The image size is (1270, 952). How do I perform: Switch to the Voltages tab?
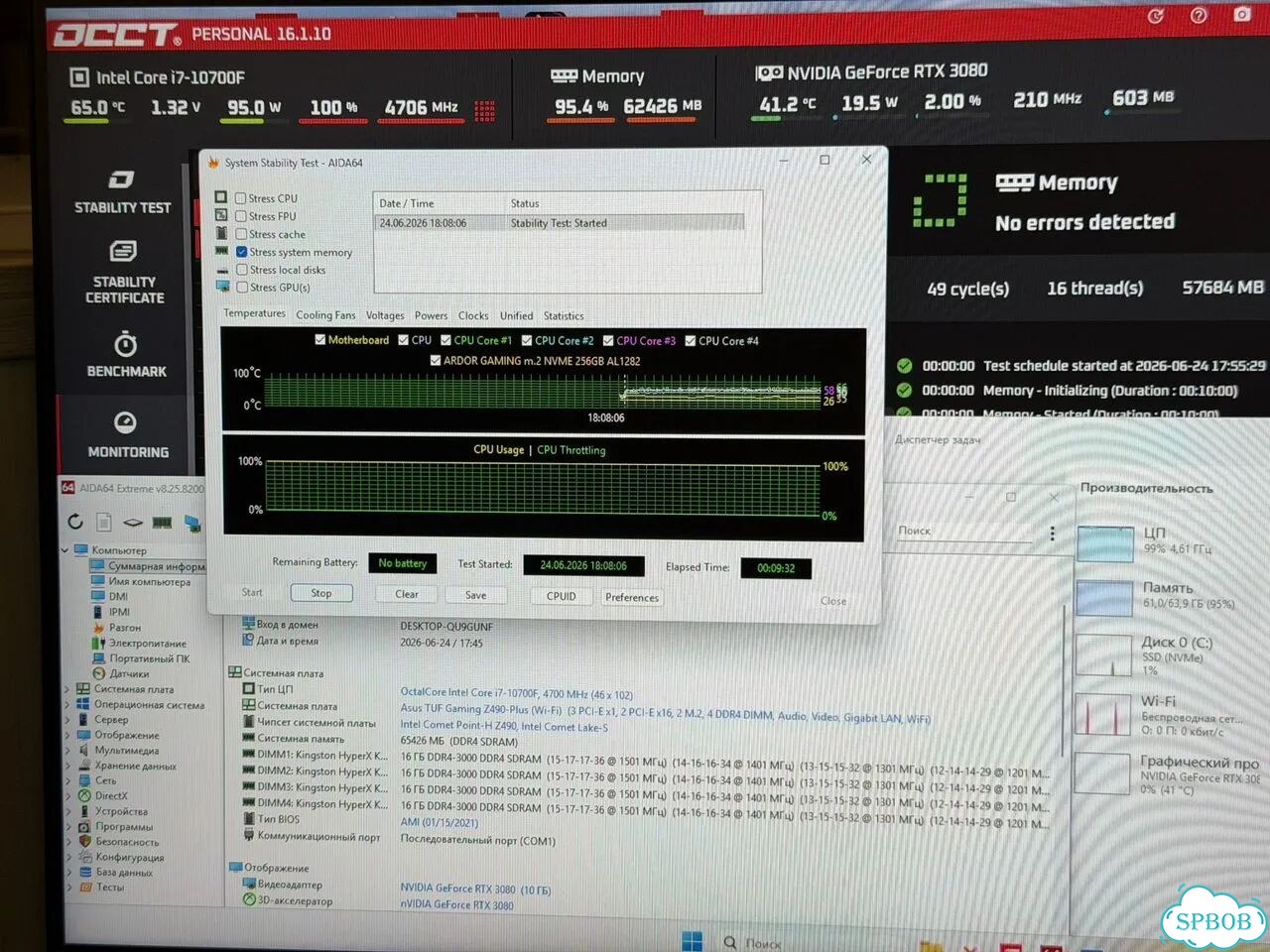[x=385, y=315]
